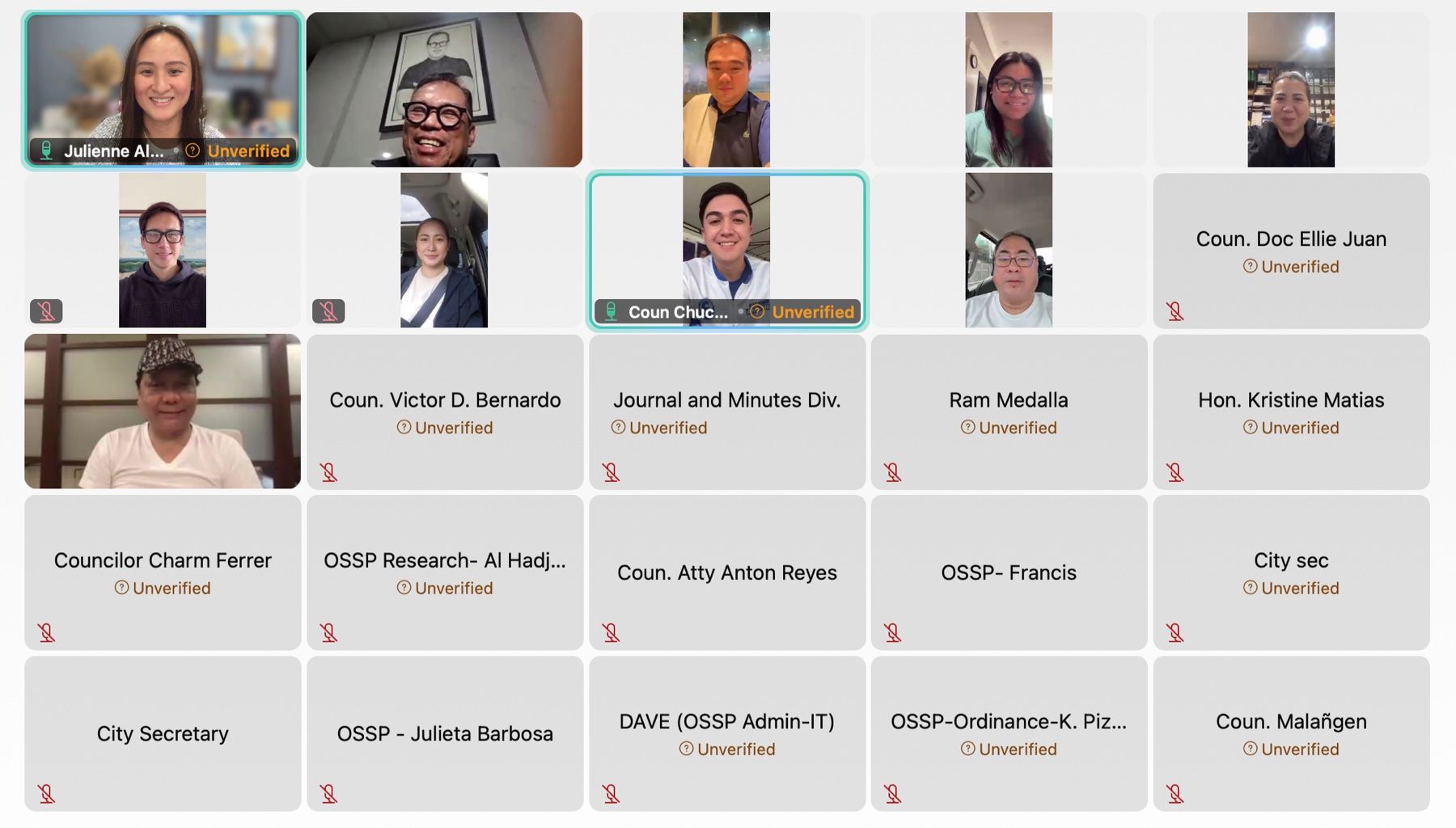Viewport: 1456px width, 828px height.
Task: Click orange Unverified badge on Julienne's video
Action: click(x=248, y=150)
